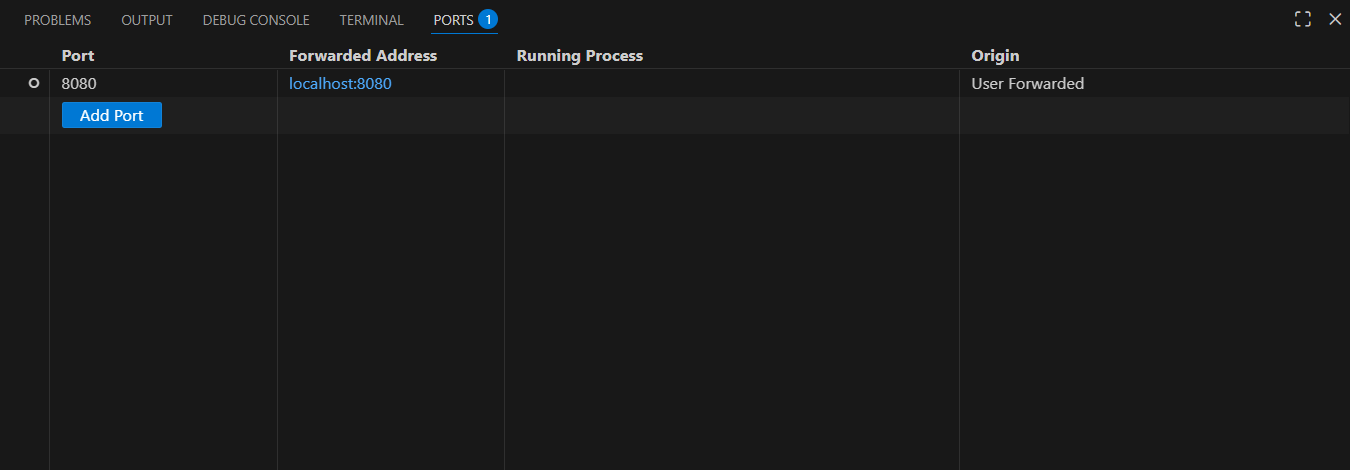Click the Port column header
1350x470 pixels.
[x=78, y=56]
